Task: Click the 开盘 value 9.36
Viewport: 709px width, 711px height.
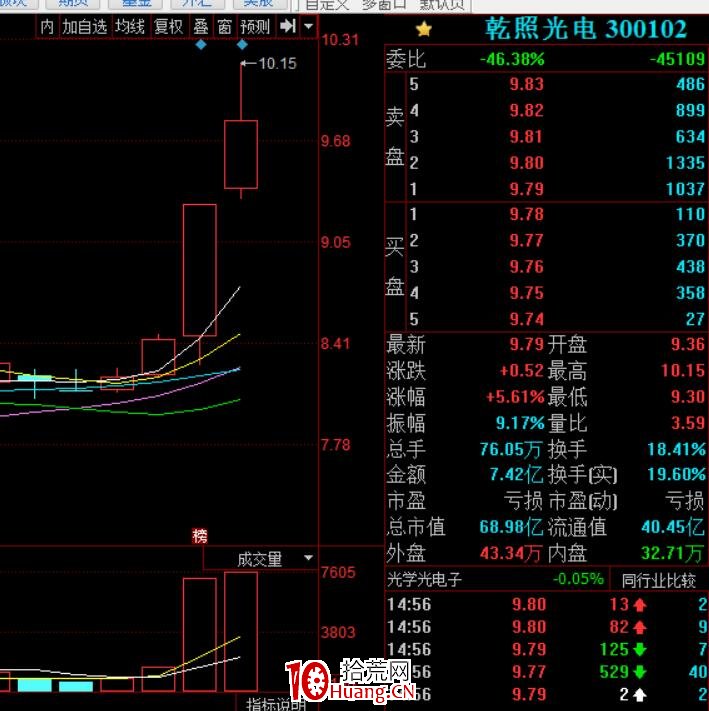Action: pyautogui.click(x=688, y=344)
